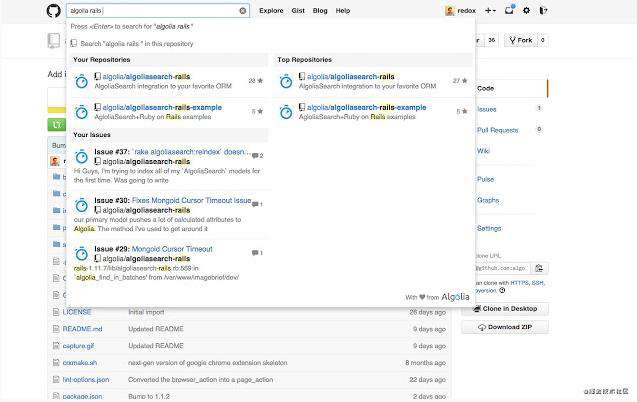Click file icon next to crxmake.sh
The width and height of the screenshot is (637, 402).
[56, 363]
